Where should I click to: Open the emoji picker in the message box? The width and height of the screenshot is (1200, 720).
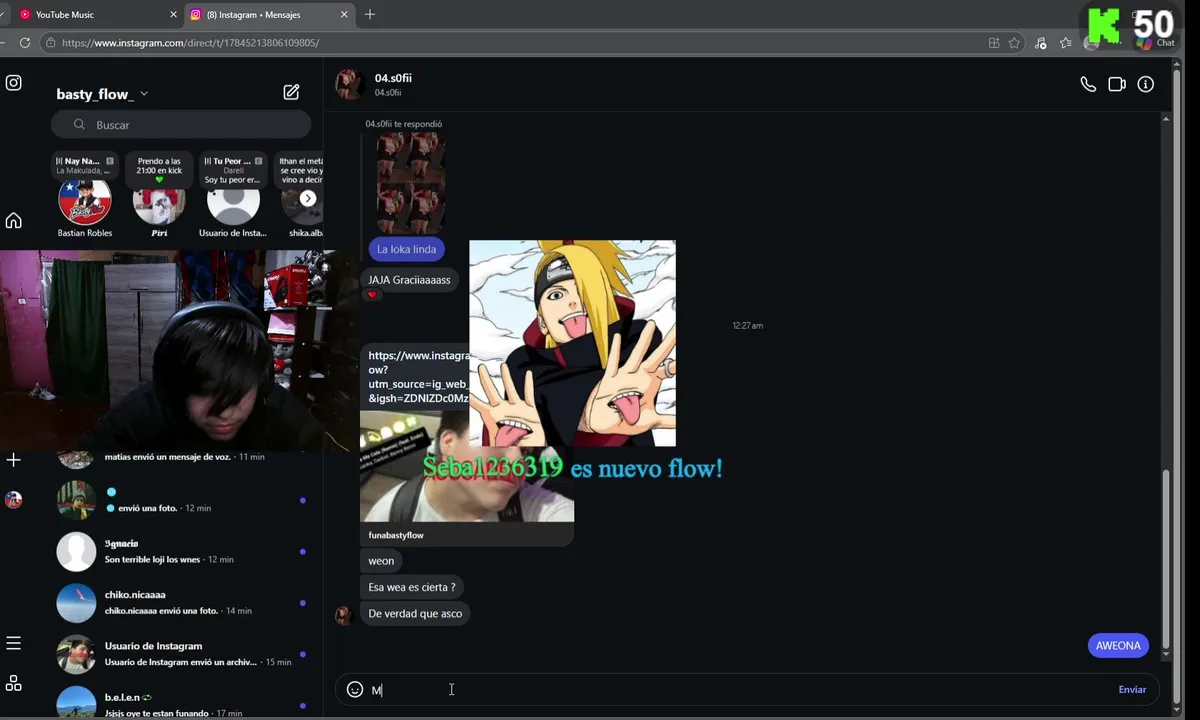(x=354, y=689)
